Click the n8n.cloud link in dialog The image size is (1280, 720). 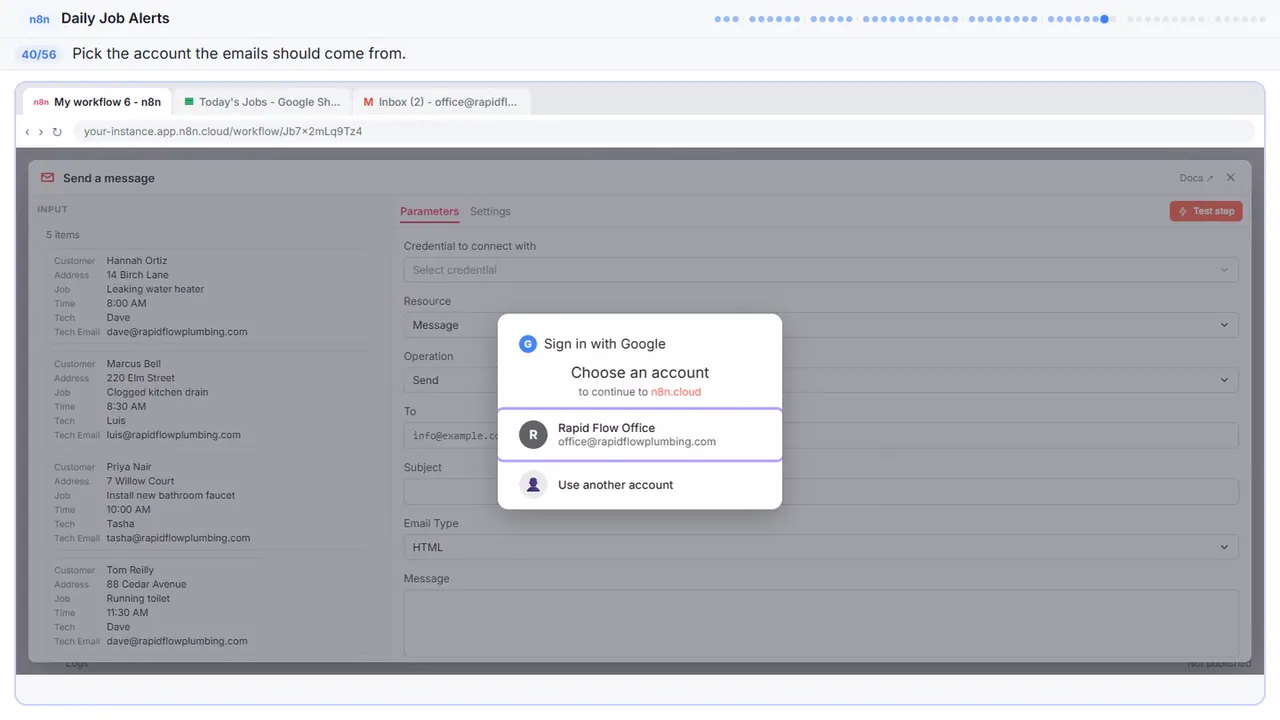[x=676, y=392]
